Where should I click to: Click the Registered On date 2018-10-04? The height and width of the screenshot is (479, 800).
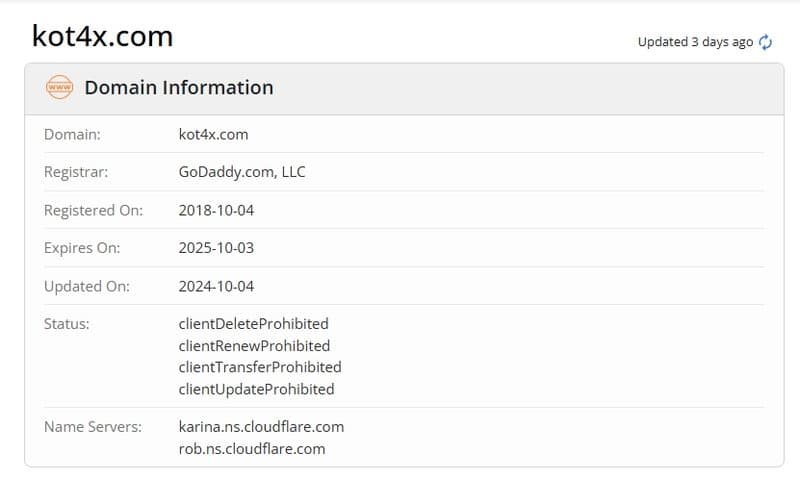216,210
